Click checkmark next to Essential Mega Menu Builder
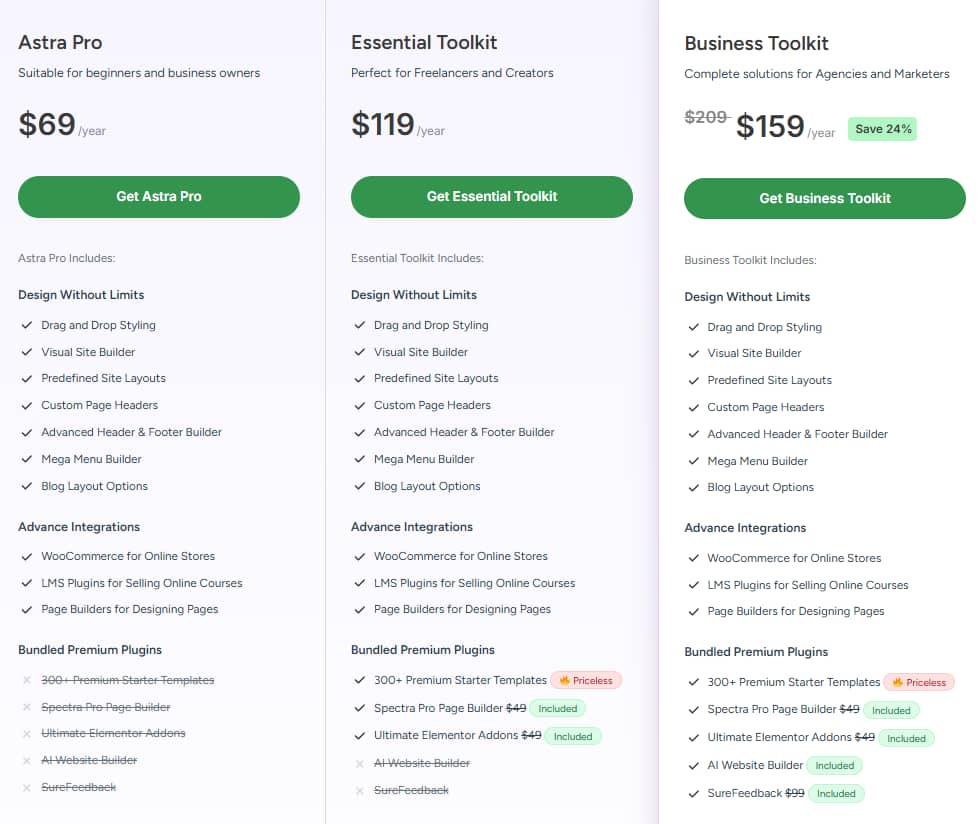The height and width of the screenshot is (824, 979). (359, 459)
